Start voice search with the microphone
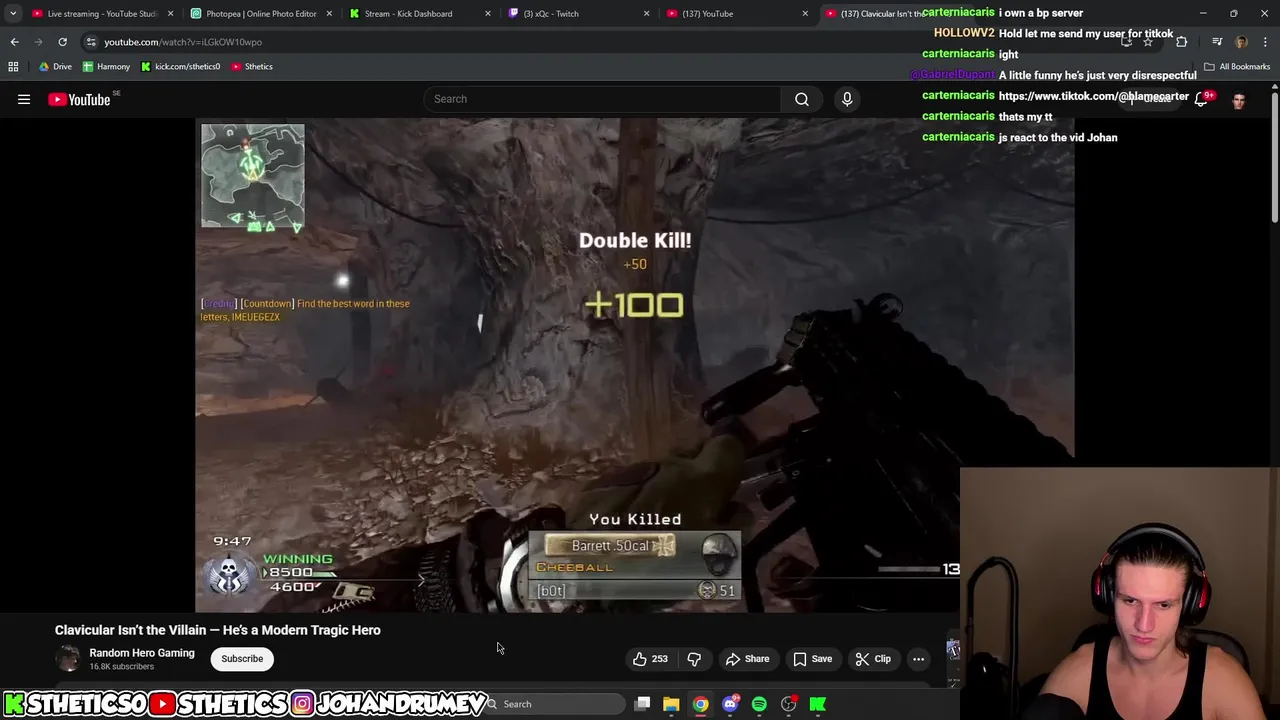The width and height of the screenshot is (1280, 720). [847, 99]
